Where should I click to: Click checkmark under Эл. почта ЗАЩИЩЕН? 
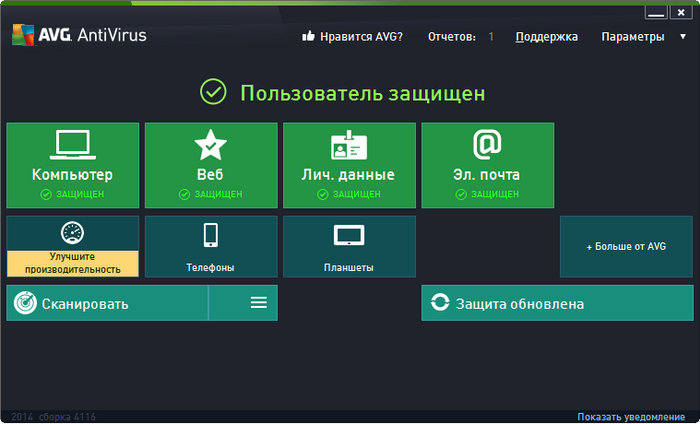point(461,194)
